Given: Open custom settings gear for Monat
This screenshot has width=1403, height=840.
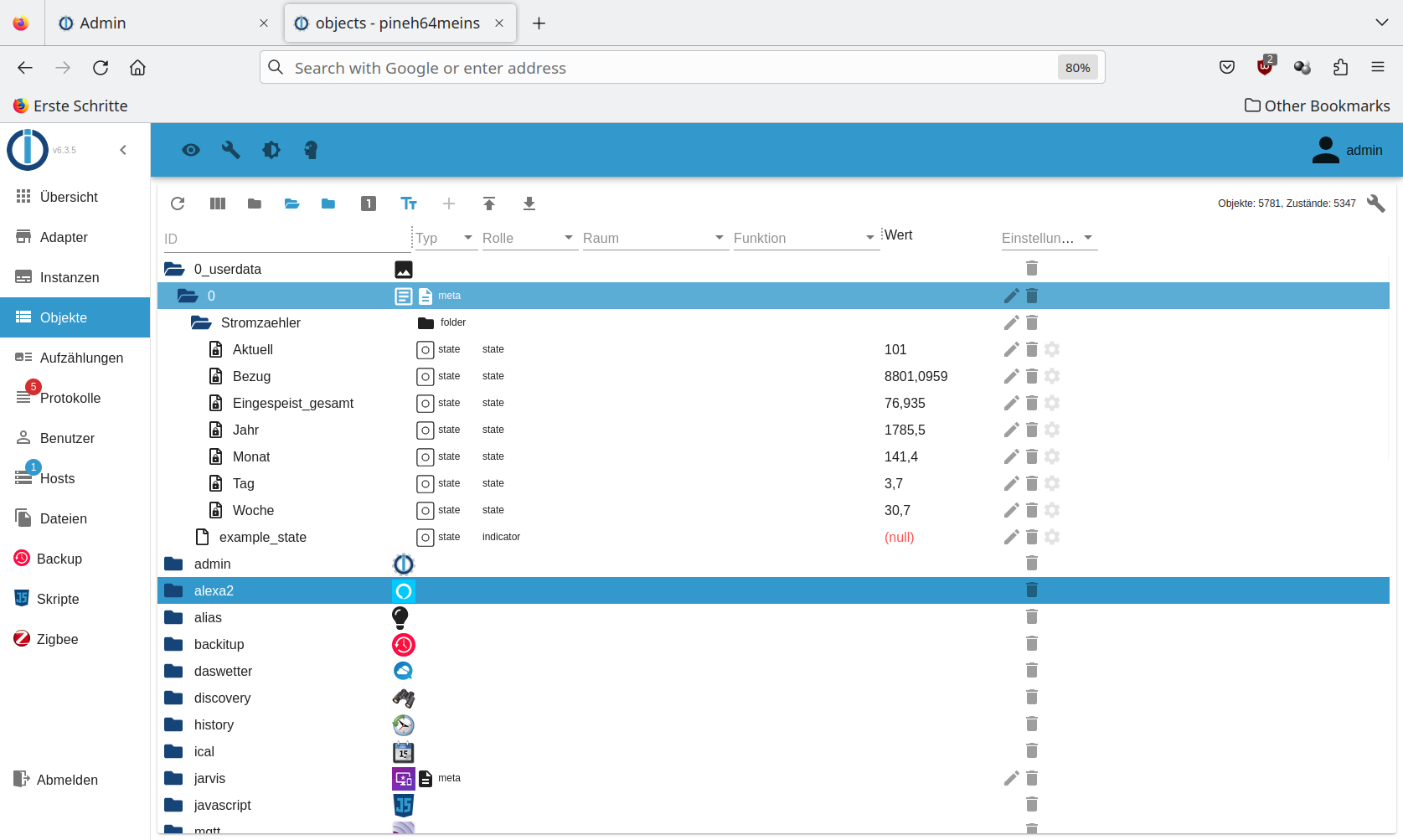Looking at the screenshot, I should [x=1053, y=456].
